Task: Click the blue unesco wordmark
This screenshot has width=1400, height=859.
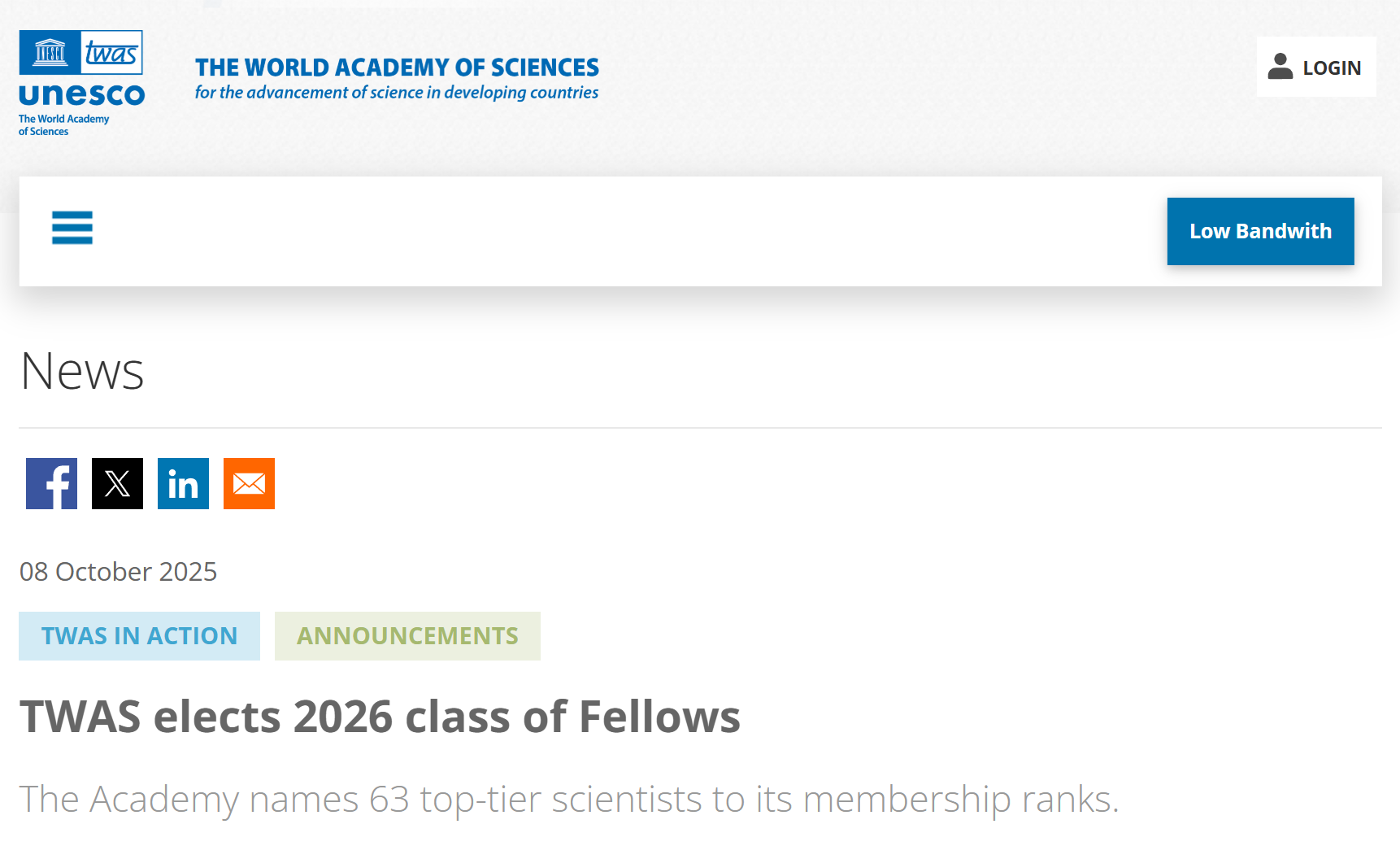Action: point(81,95)
